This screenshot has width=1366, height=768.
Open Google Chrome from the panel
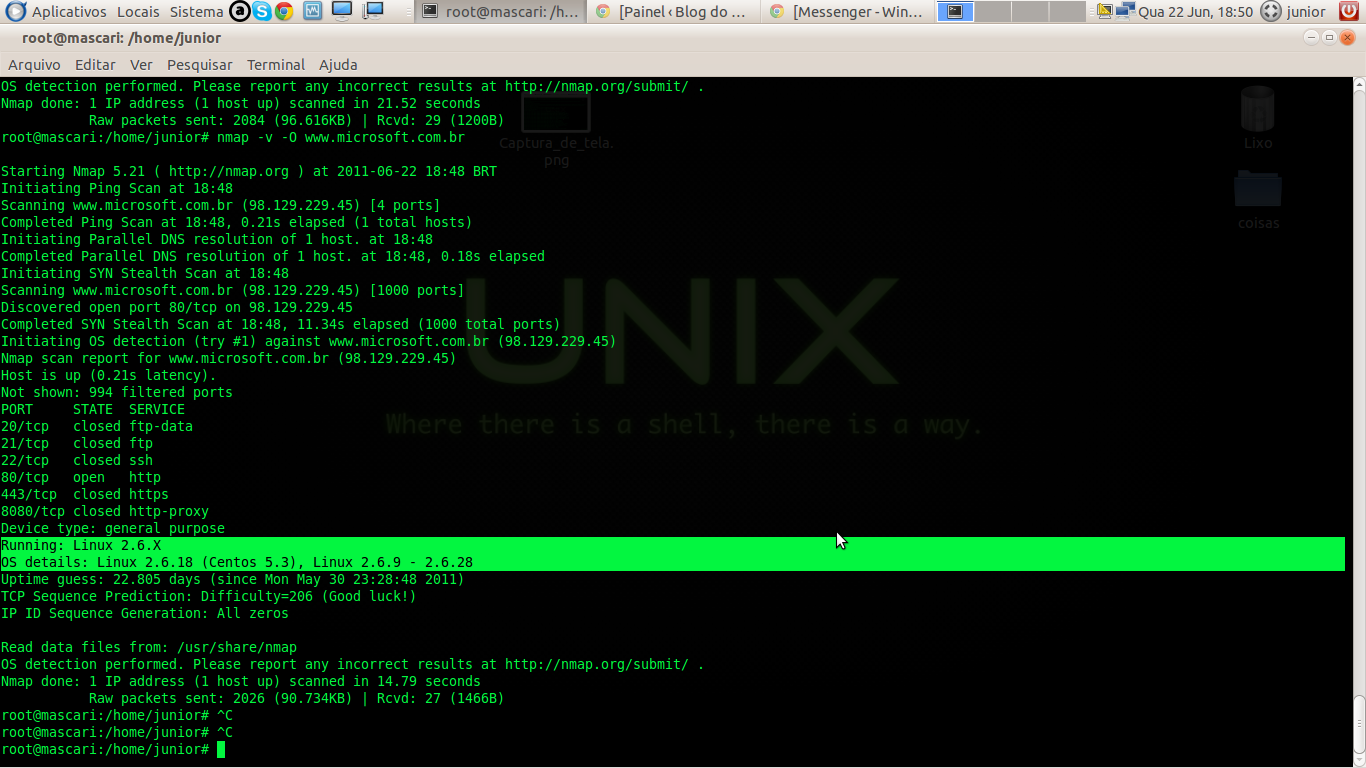tap(286, 11)
